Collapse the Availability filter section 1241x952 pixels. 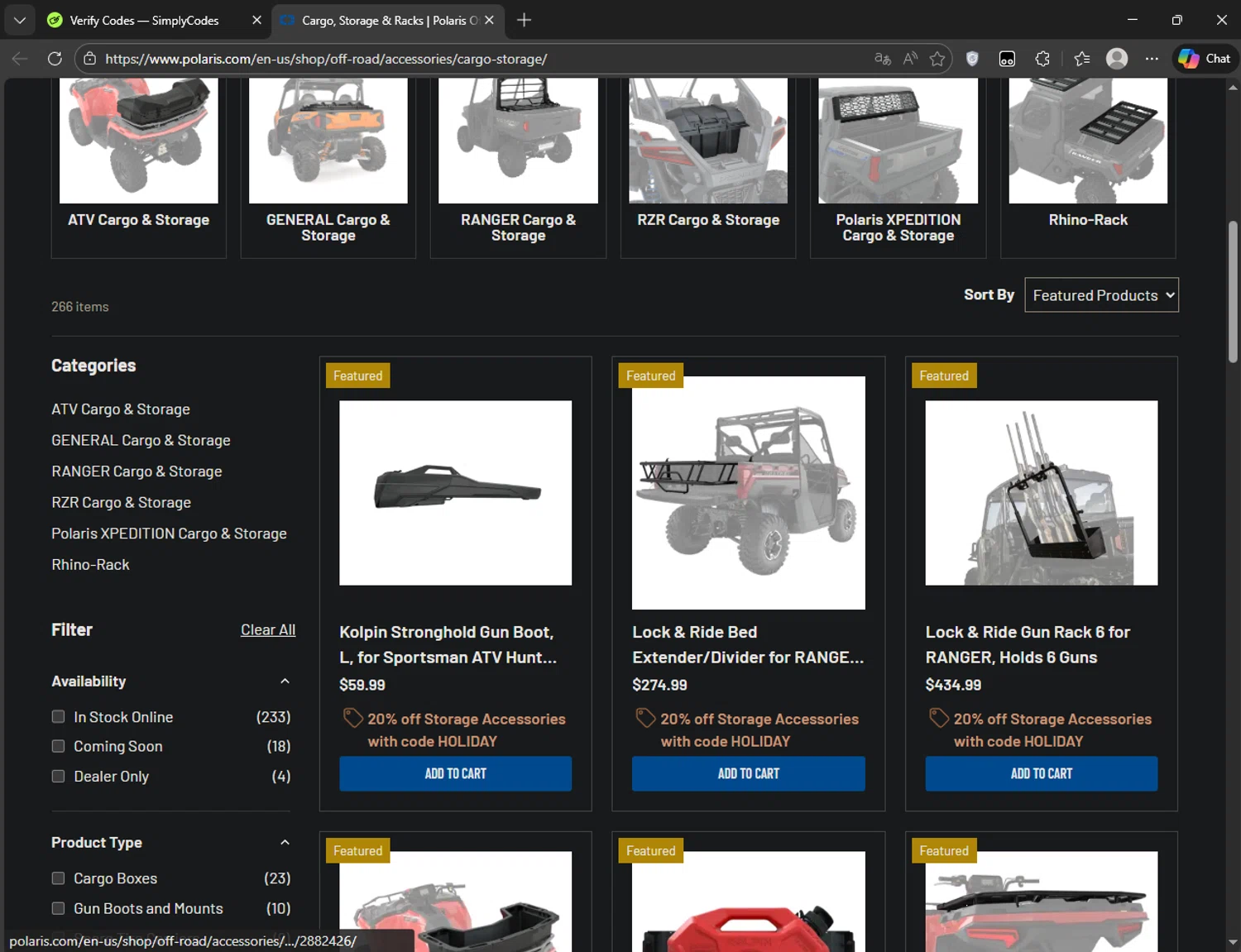[285, 681]
